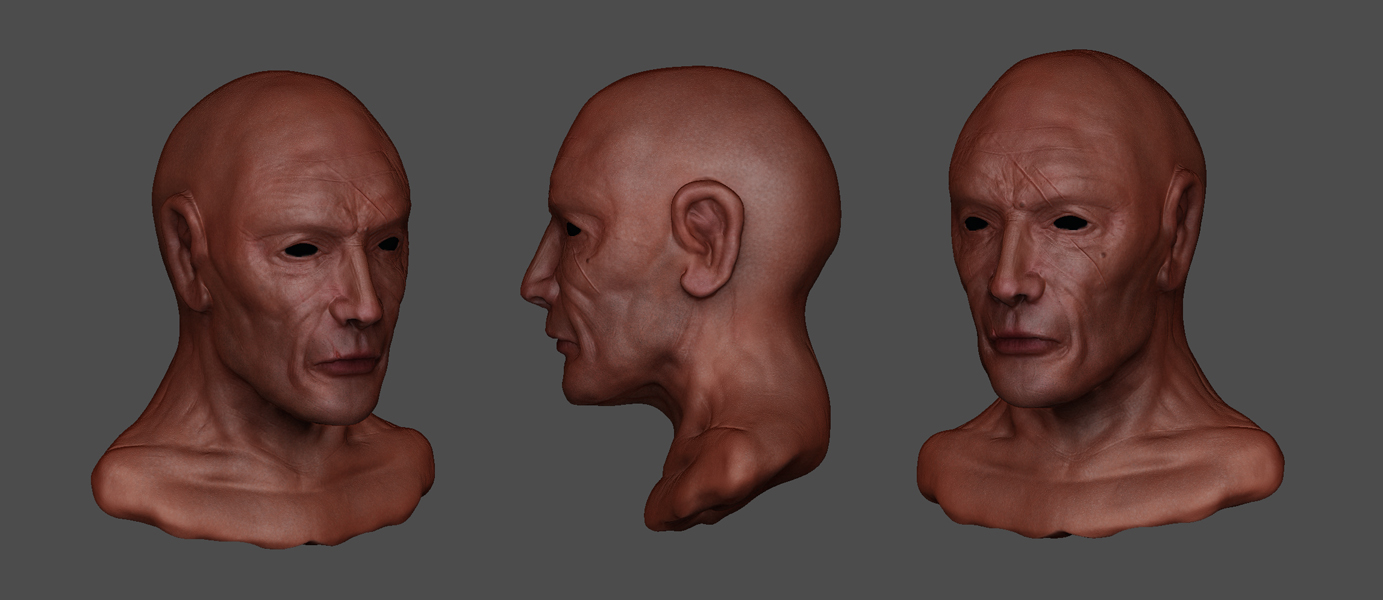
Task: Select the head sculpt shown in side profile
Action: point(680,298)
